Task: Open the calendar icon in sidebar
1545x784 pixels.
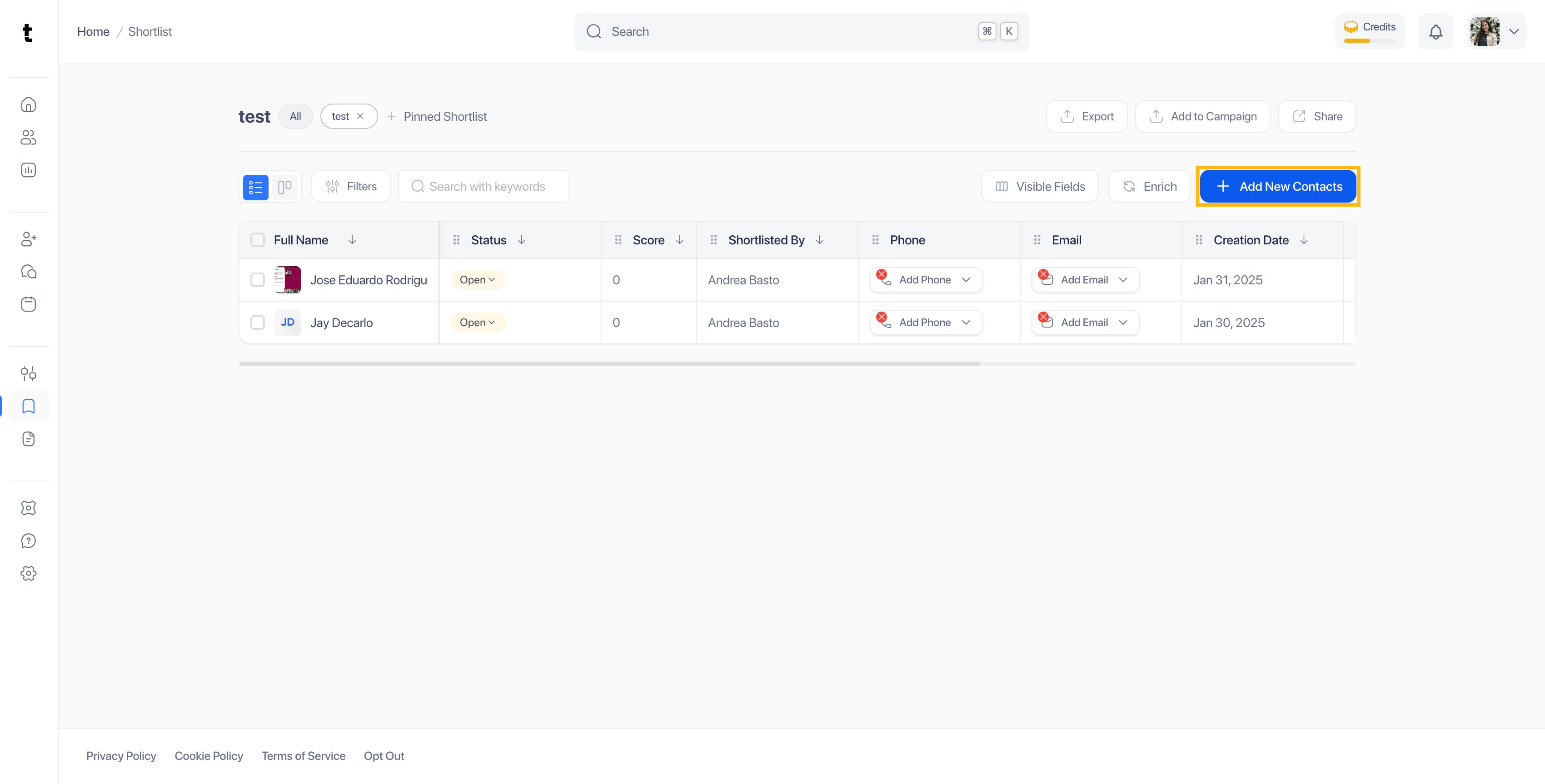Action: [x=28, y=304]
